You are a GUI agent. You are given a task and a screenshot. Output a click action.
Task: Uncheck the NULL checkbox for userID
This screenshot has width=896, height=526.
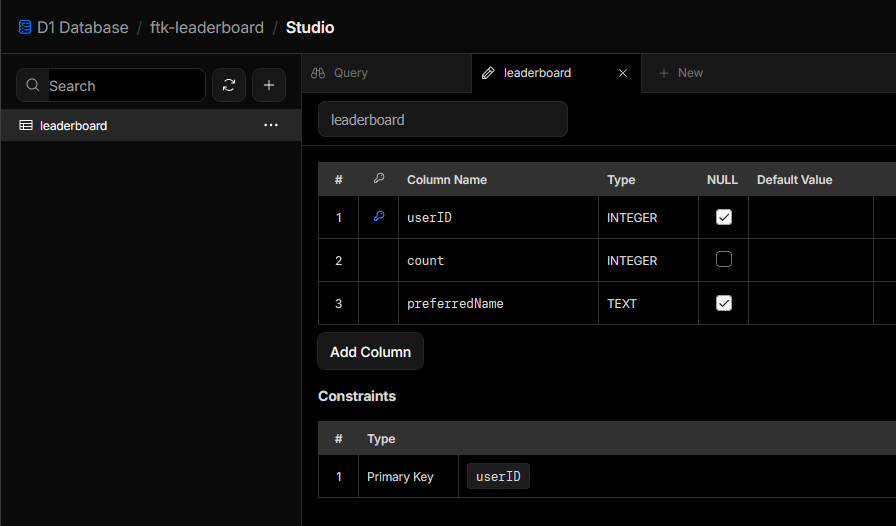[724, 217]
